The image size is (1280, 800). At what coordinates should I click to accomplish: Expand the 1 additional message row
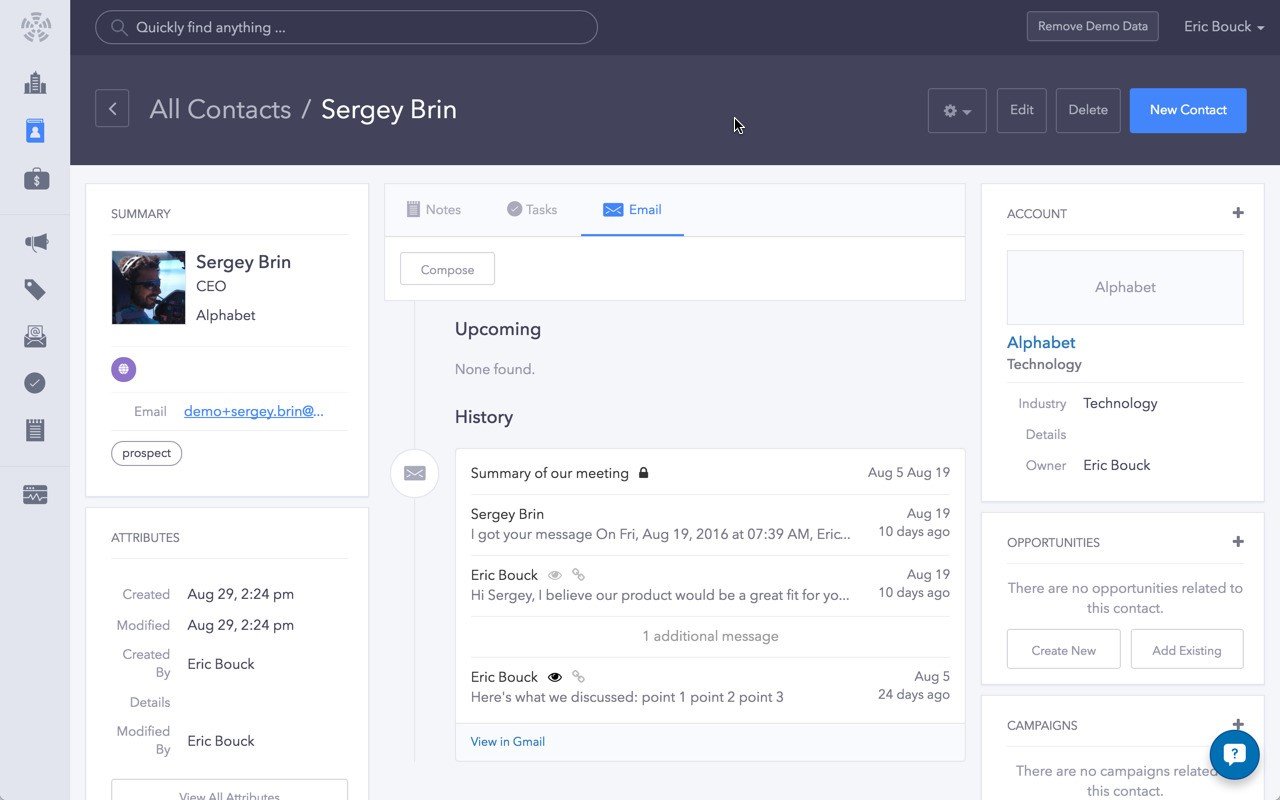[710, 636]
